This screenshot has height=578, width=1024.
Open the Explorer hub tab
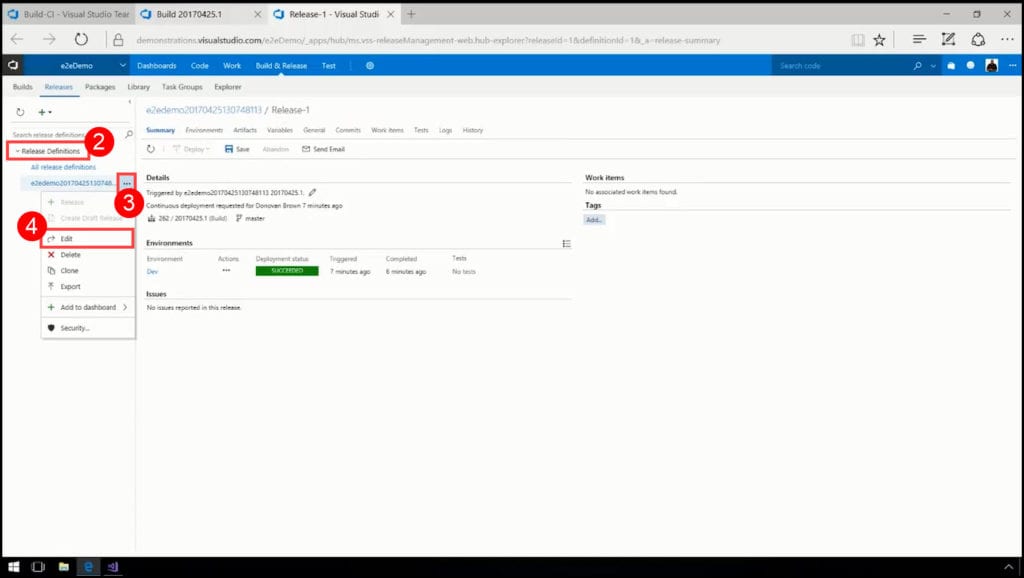click(x=228, y=87)
